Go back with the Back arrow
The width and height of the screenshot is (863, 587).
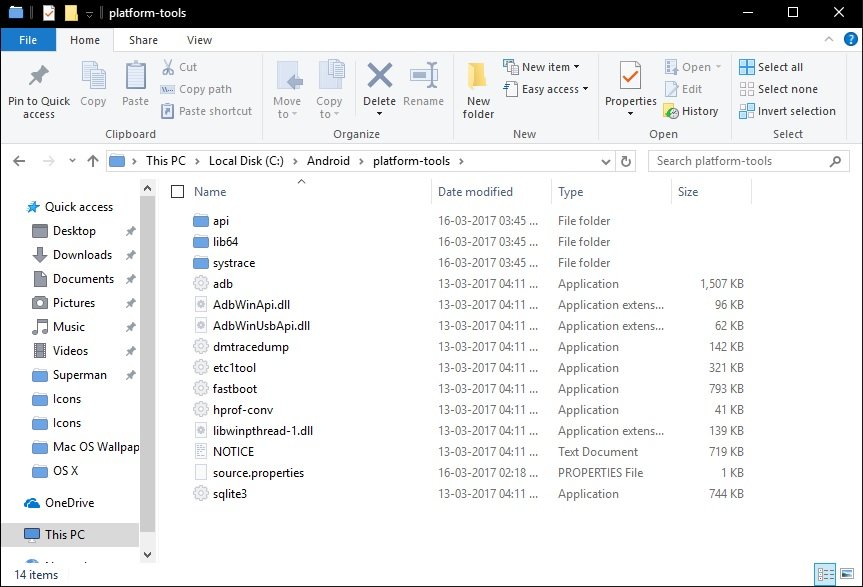[x=19, y=161]
